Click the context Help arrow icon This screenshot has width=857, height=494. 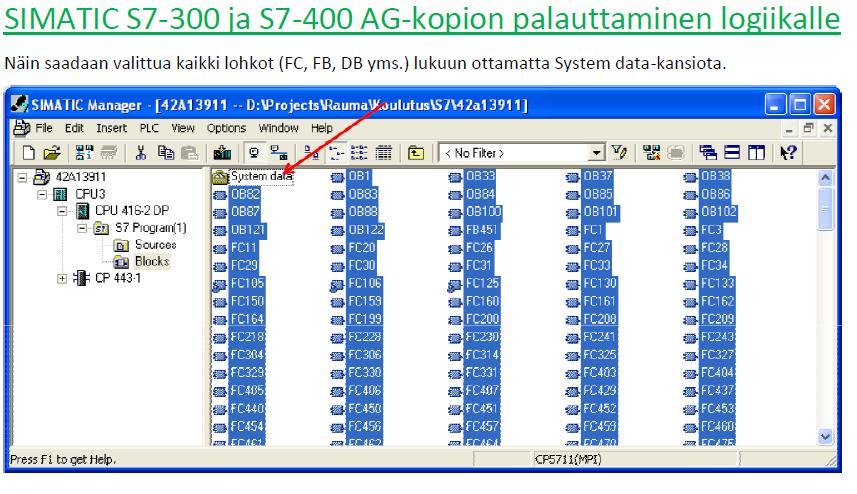[x=788, y=153]
